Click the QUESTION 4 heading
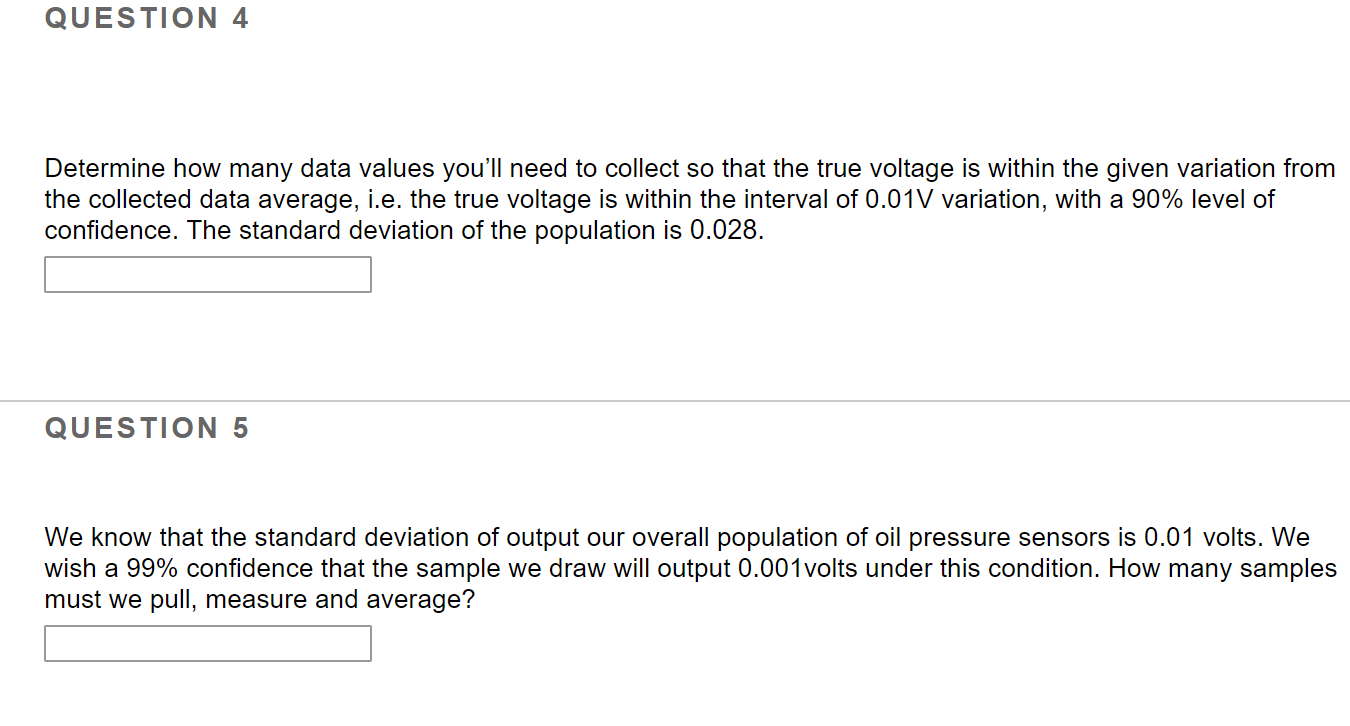Viewport: 1350px width, 726px height. 146,17
